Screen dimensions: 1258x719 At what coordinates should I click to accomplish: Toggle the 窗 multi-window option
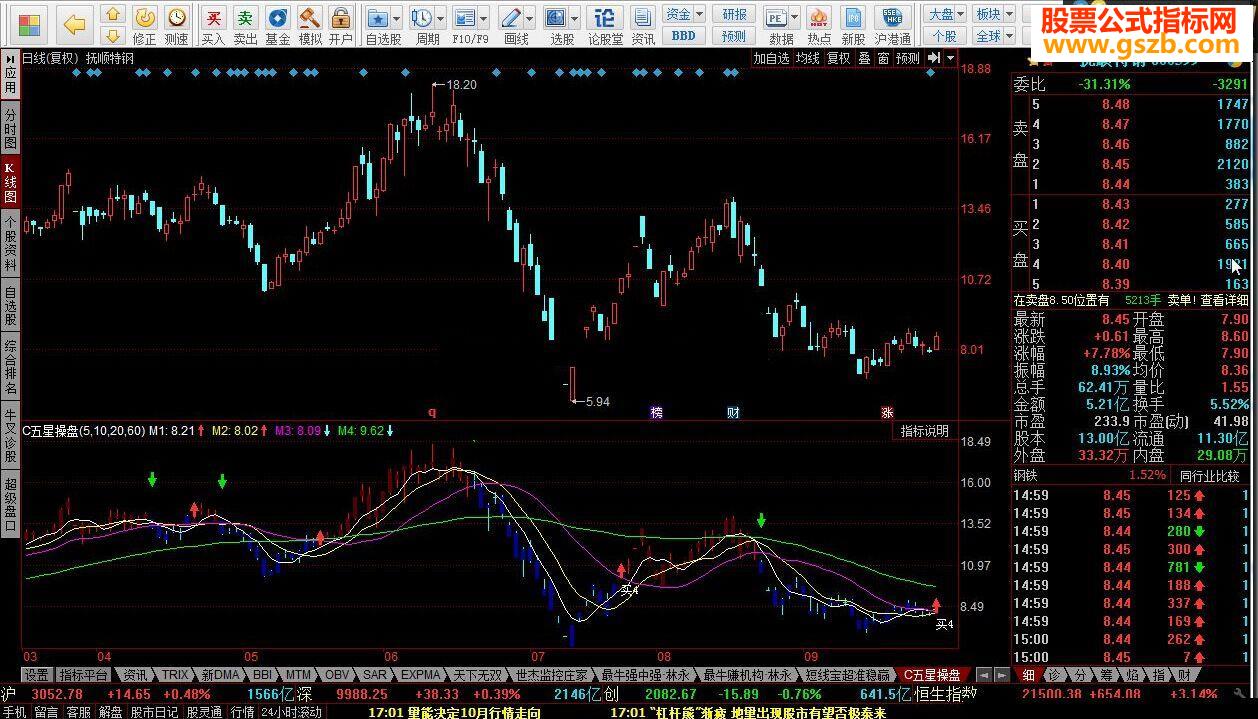(x=883, y=58)
